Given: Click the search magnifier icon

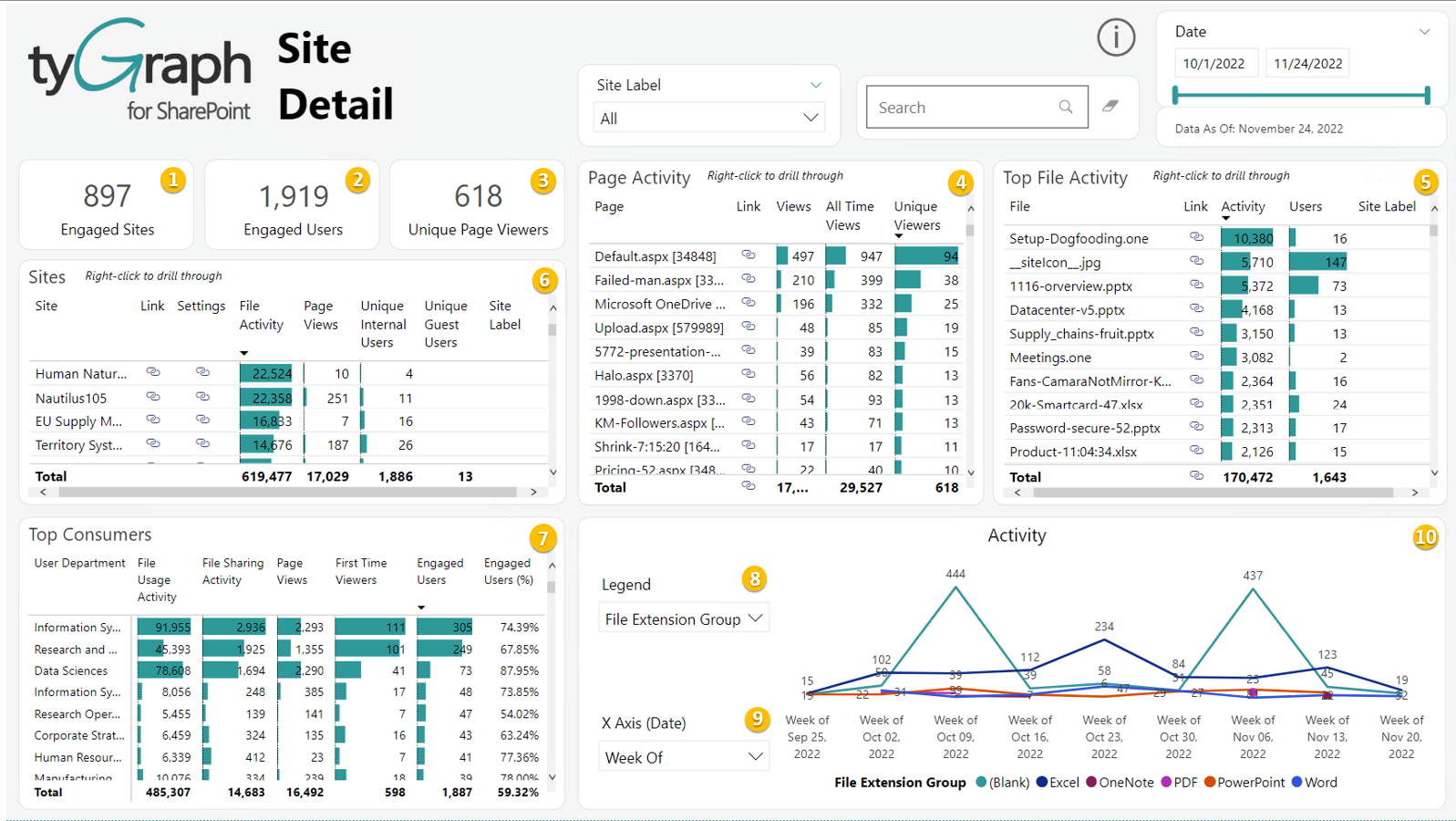Looking at the screenshot, I should [x=1065, y=107].
